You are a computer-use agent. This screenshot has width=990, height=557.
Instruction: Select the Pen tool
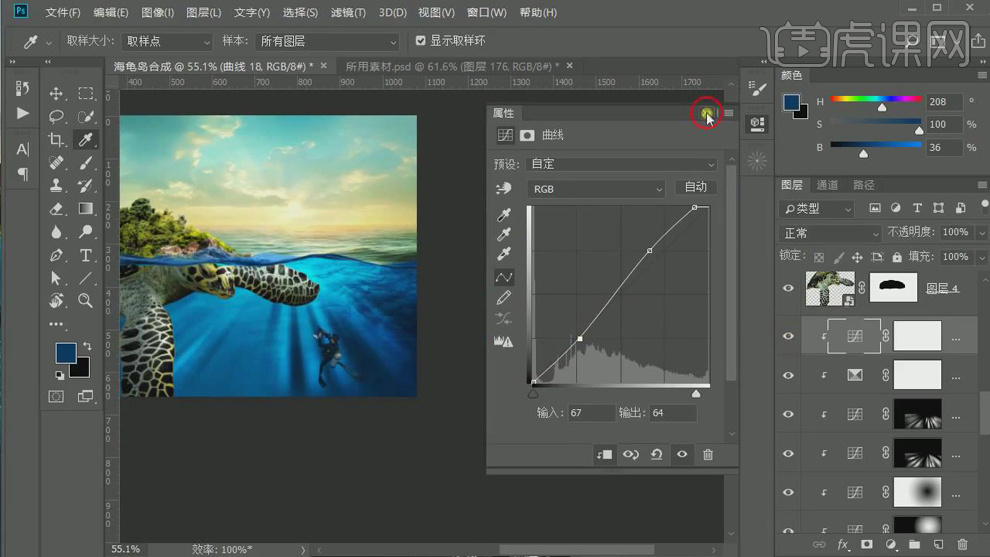point(56,255)
